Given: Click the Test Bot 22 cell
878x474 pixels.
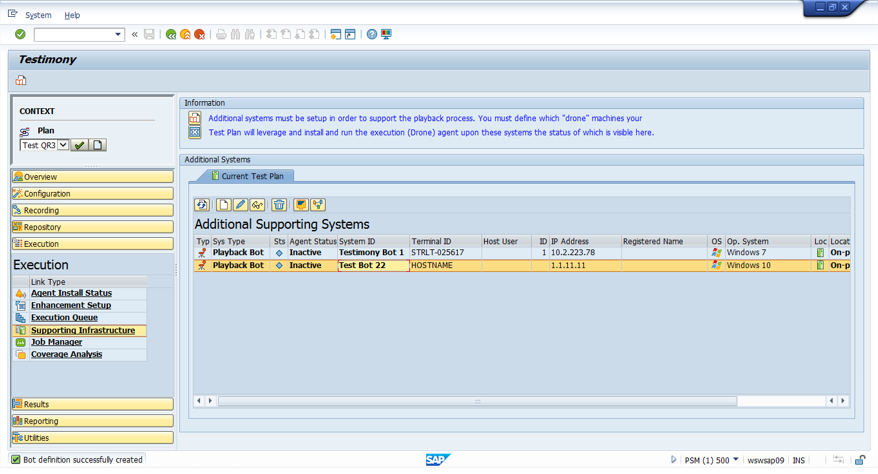Looking at the screenshot, I should pyautogui.click(x=373, y=265).
